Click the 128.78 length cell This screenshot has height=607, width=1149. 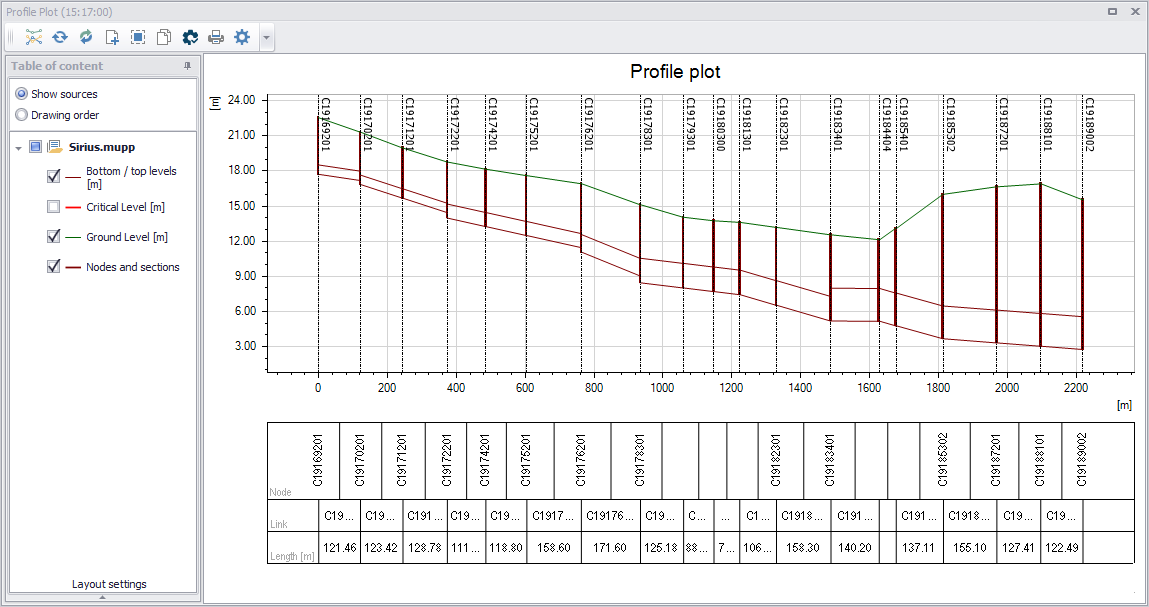pyautogui.click(x=424, y=548)
